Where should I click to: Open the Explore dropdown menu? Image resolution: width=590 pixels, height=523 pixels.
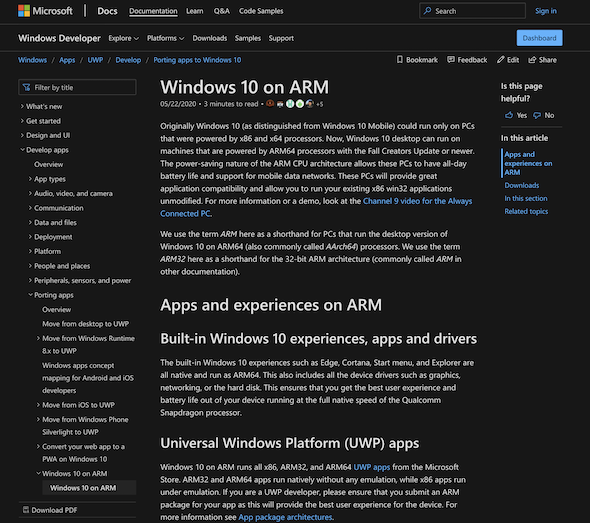tap(123, 38)
